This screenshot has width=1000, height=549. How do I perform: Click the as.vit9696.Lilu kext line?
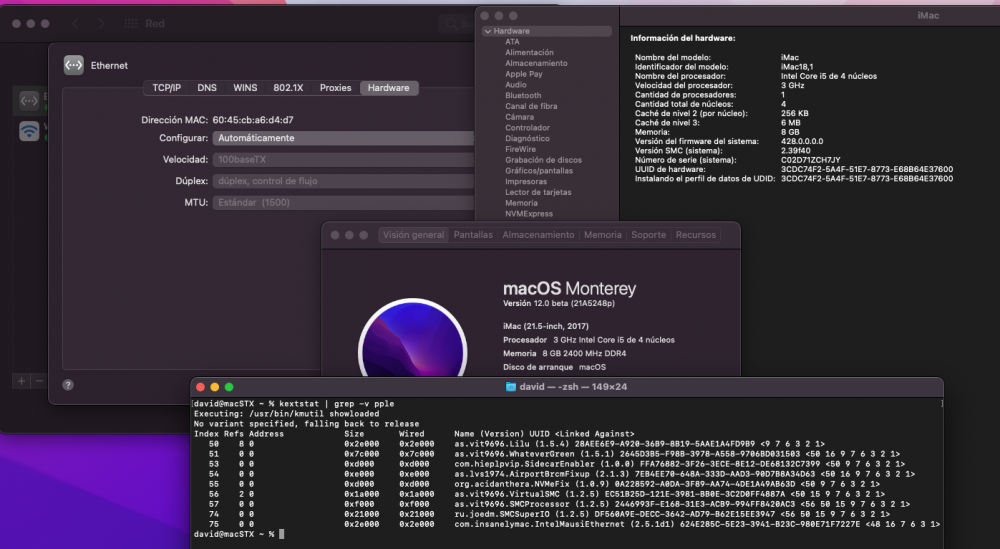pyautogui.click(x=509, y=444)
